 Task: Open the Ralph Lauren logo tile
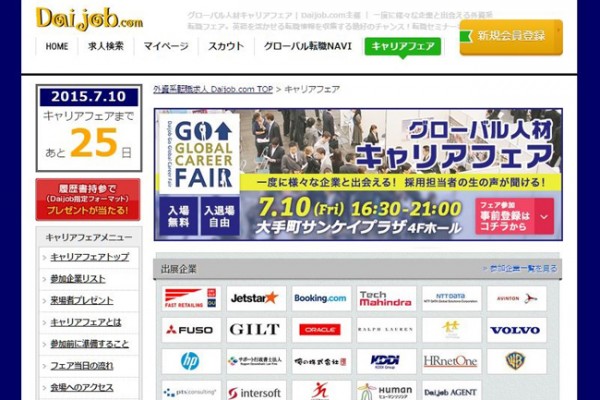(386, 330)
